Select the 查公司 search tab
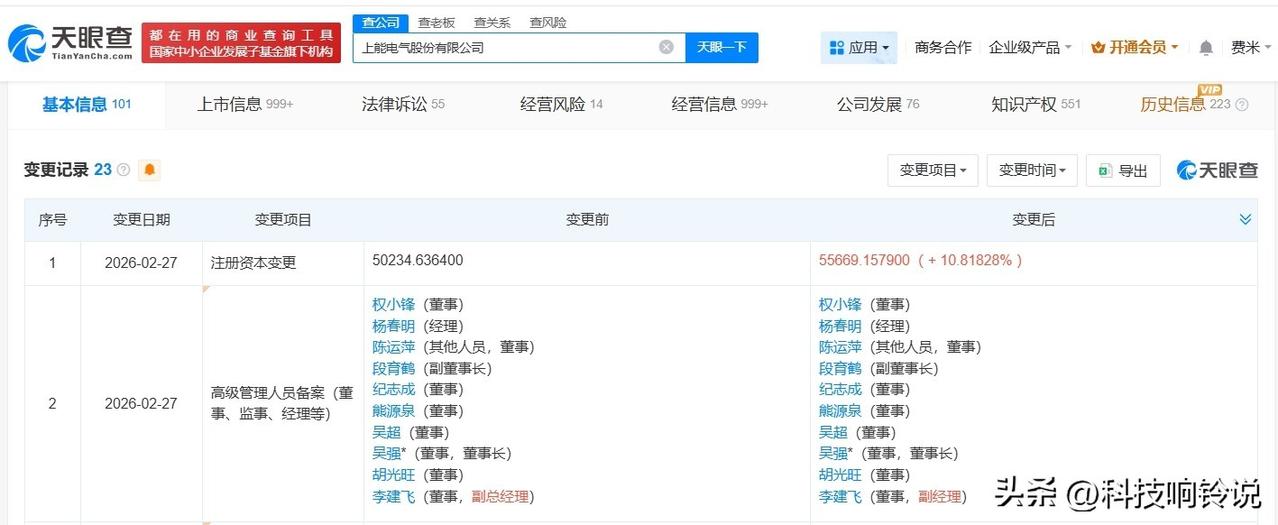Screen dimensions: 1278x525 (380, 22)
